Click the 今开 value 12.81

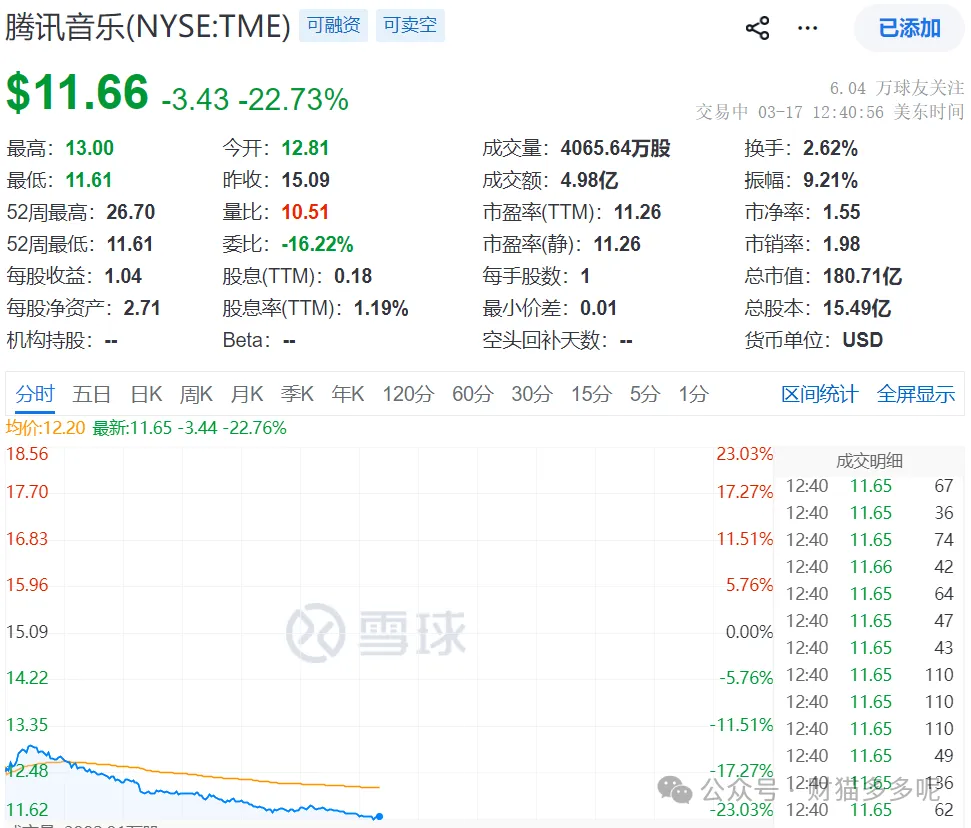305,148
